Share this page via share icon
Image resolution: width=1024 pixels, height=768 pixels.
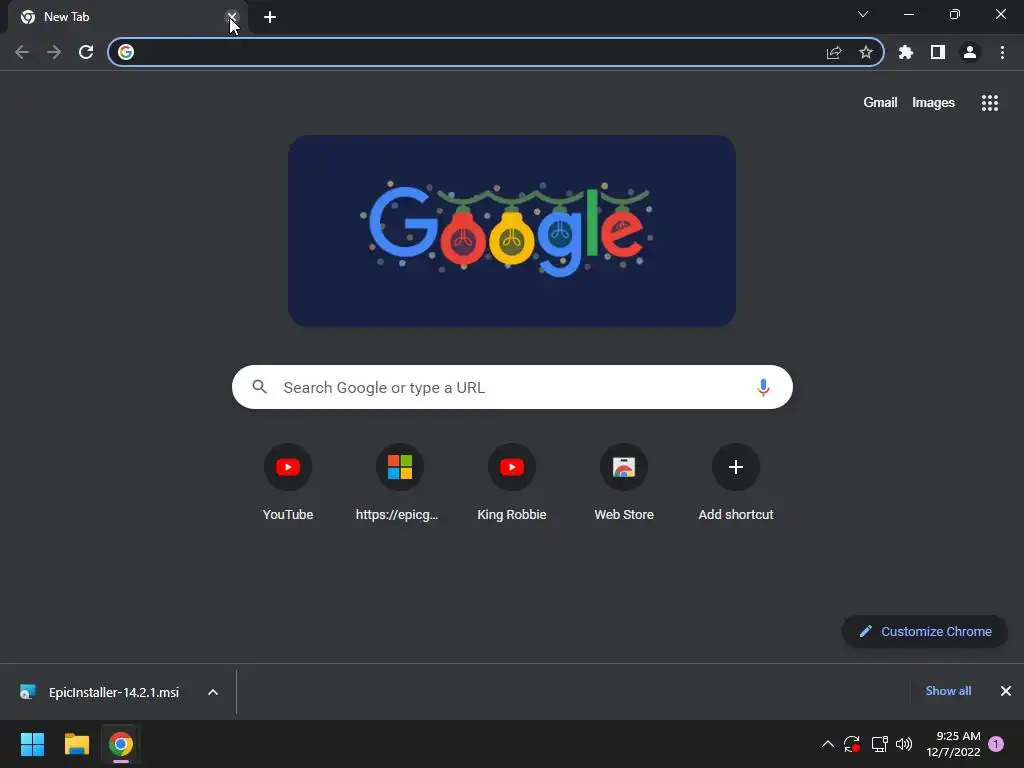[834, 52]
